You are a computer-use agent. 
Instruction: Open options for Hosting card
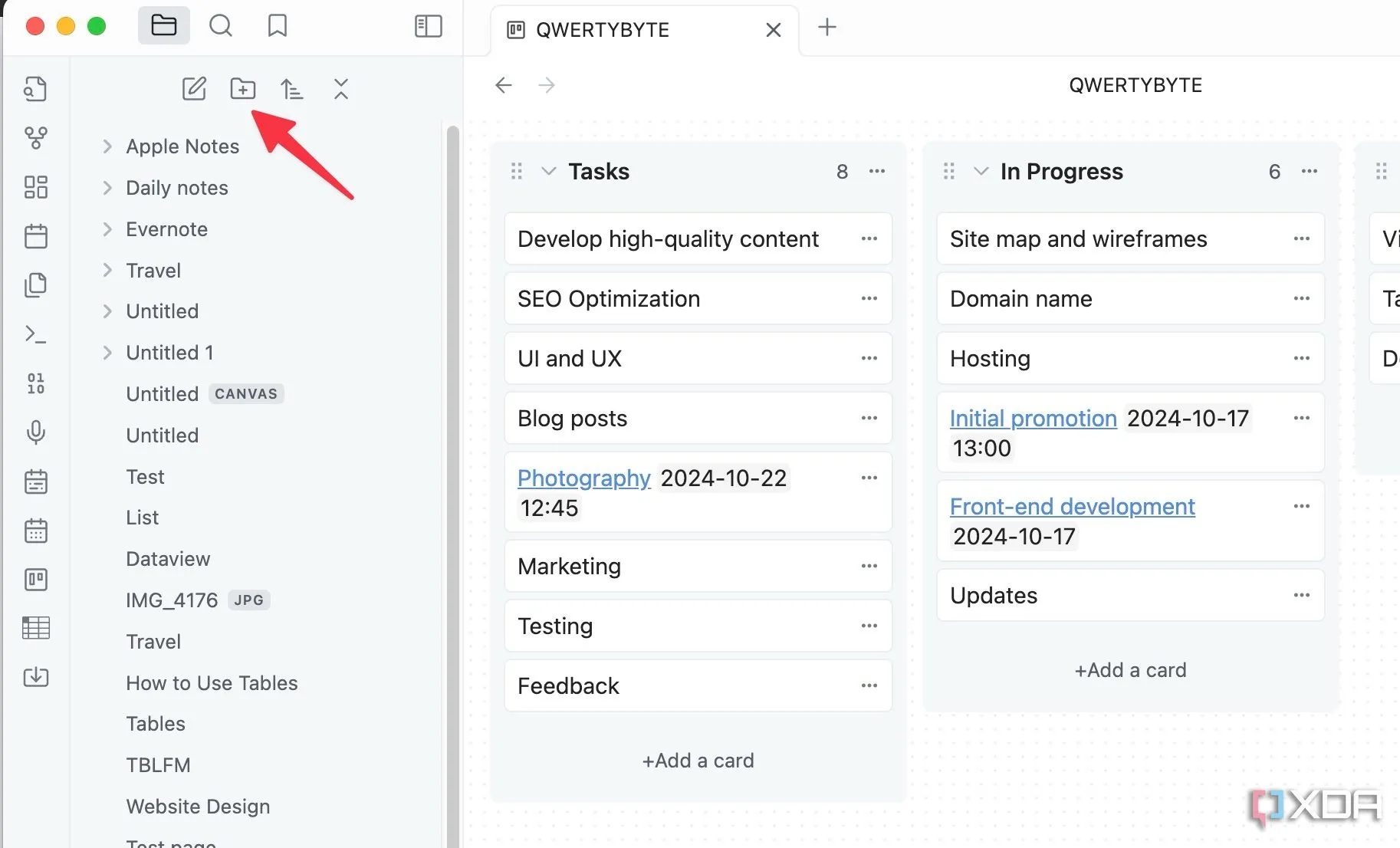[x=1301, y=358]
